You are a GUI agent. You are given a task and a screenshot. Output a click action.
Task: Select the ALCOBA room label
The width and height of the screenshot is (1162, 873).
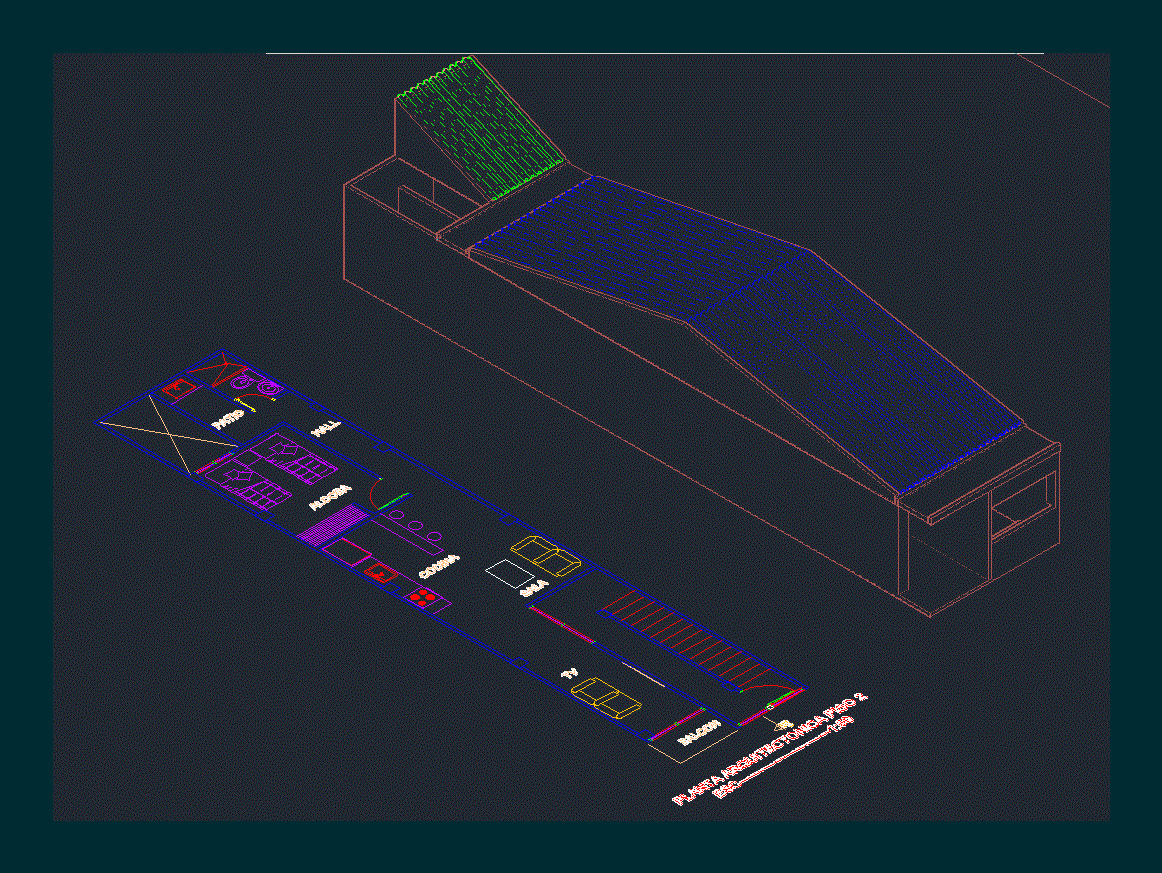[330, 497]
